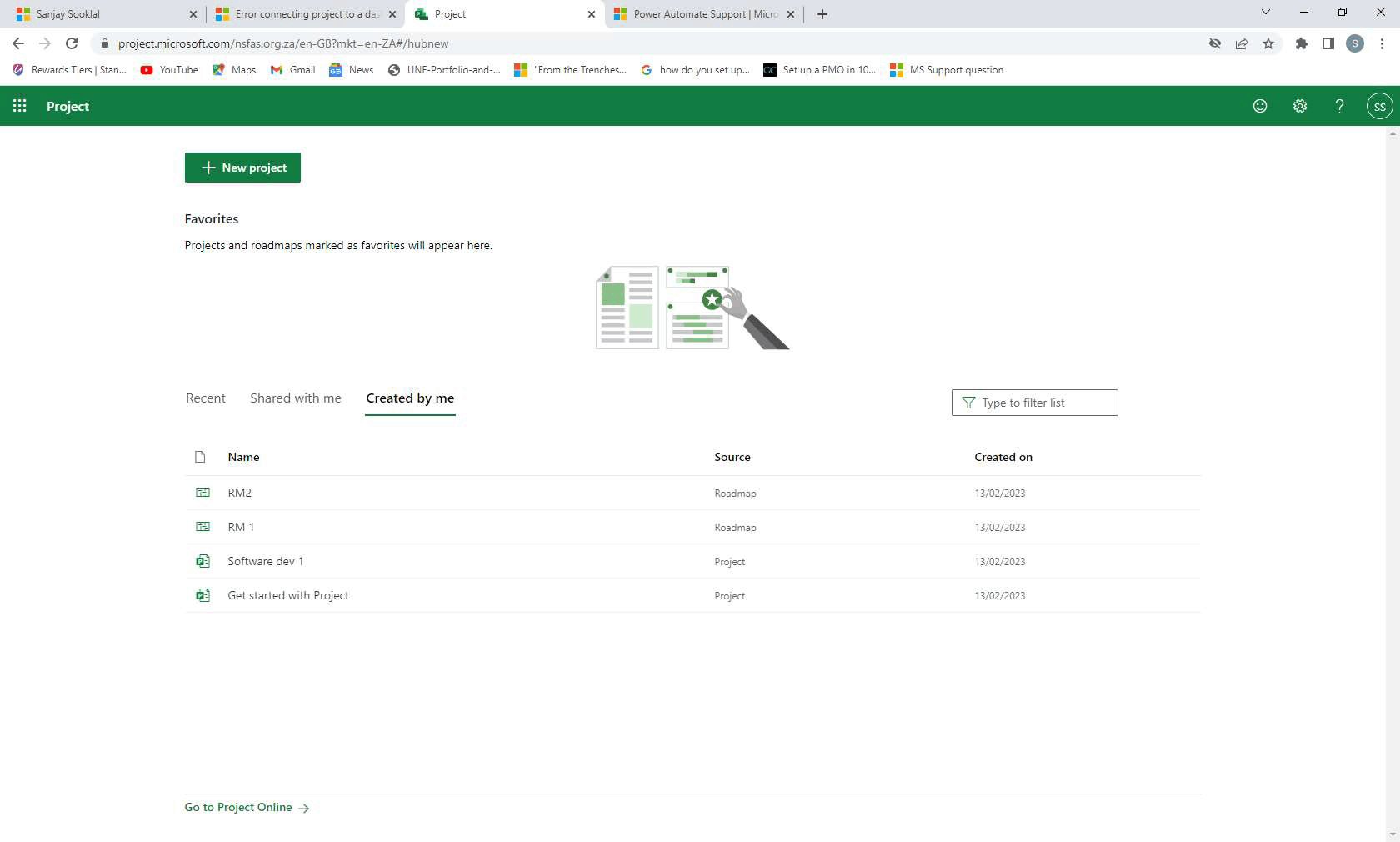Click the file type column header icon
1400x842 pixels.
pyautogui.click(x=200, y=457)
